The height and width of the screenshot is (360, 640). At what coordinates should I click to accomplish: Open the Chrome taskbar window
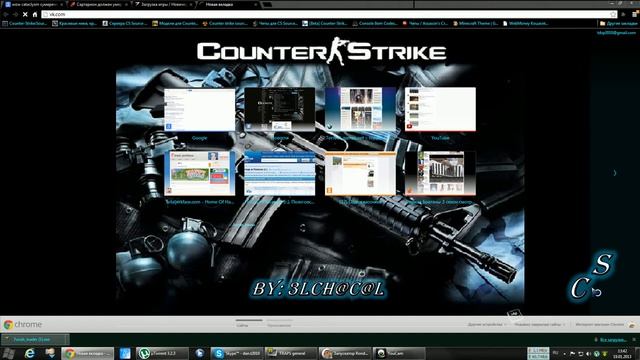87,353
